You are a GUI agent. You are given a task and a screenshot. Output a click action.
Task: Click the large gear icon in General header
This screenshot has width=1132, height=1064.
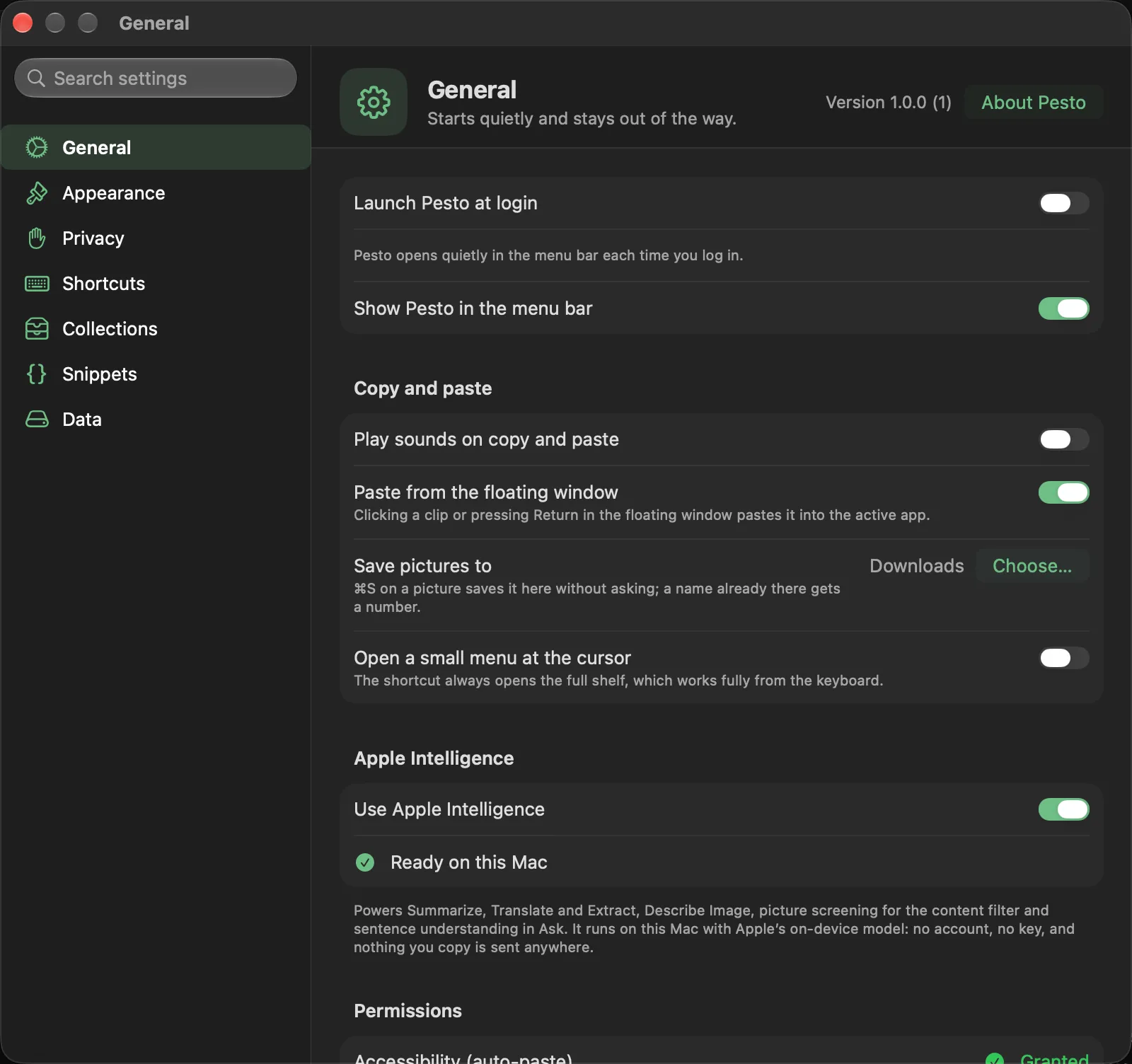pyautogui.click(x=374, y=102)
